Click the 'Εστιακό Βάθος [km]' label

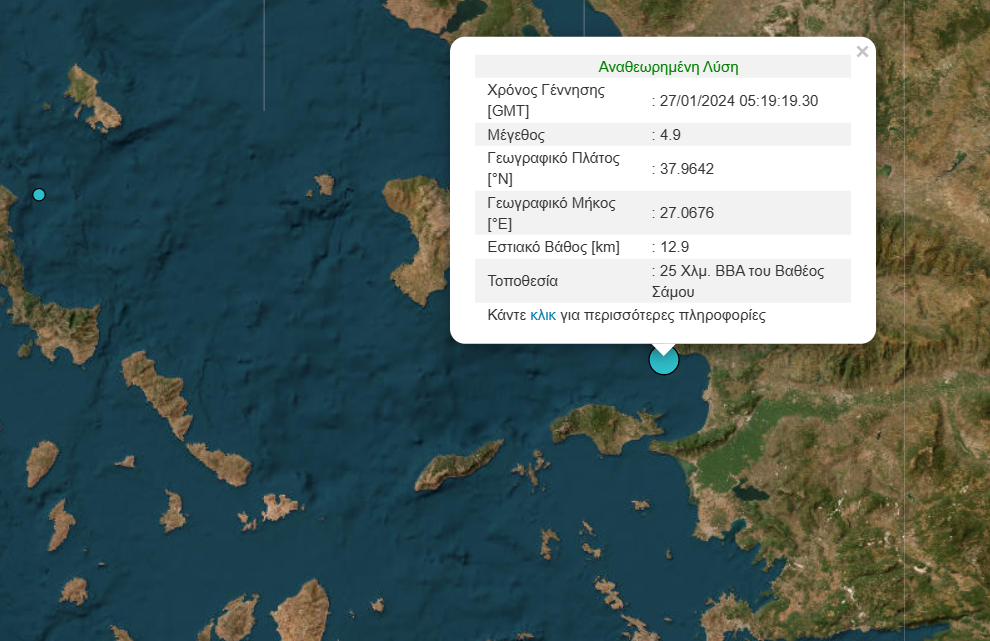coord(553,247)
